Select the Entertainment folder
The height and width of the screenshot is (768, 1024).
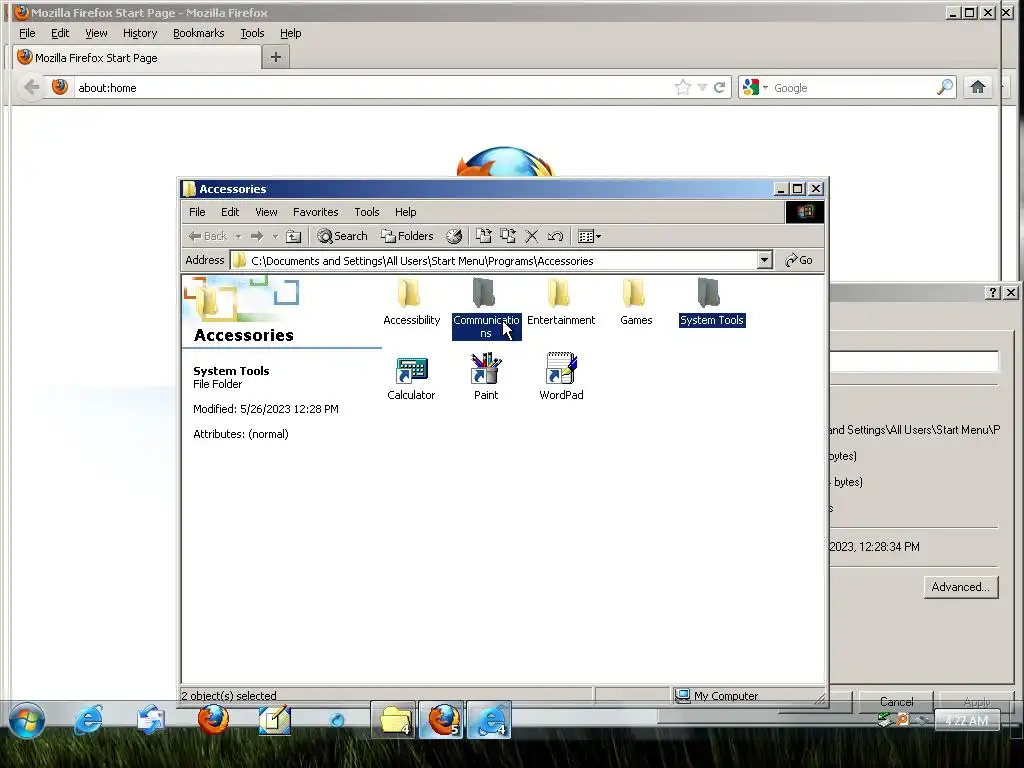coord(561,302)
